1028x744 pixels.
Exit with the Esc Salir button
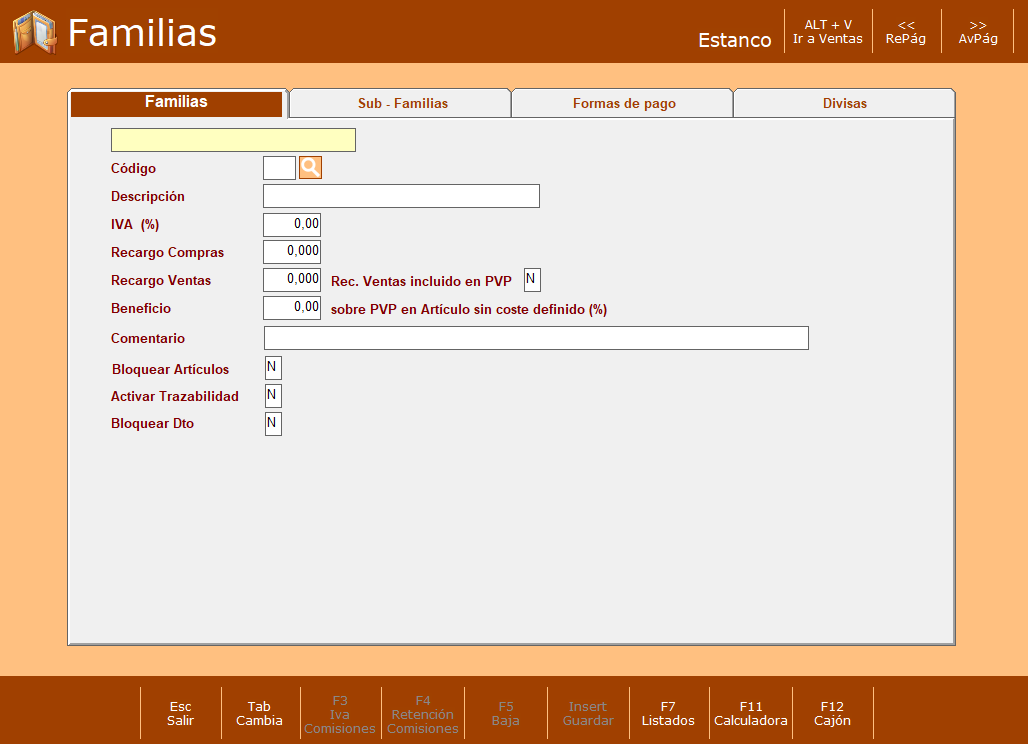(x=180, y=713)
